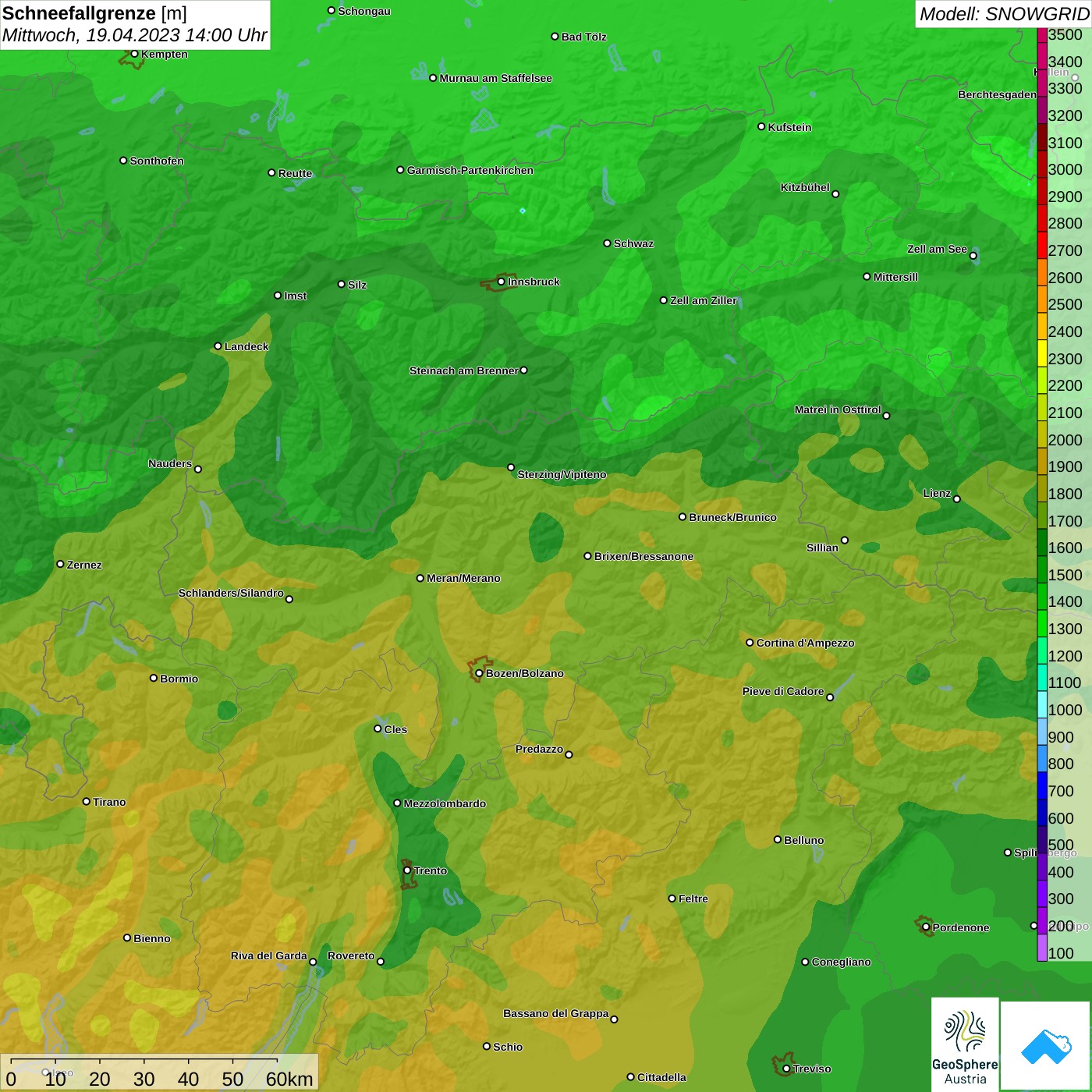Click the Cortina d'Ampezzo marker
The height and width of the screenshot is (1092, 1092).
(x=750, y=643)
